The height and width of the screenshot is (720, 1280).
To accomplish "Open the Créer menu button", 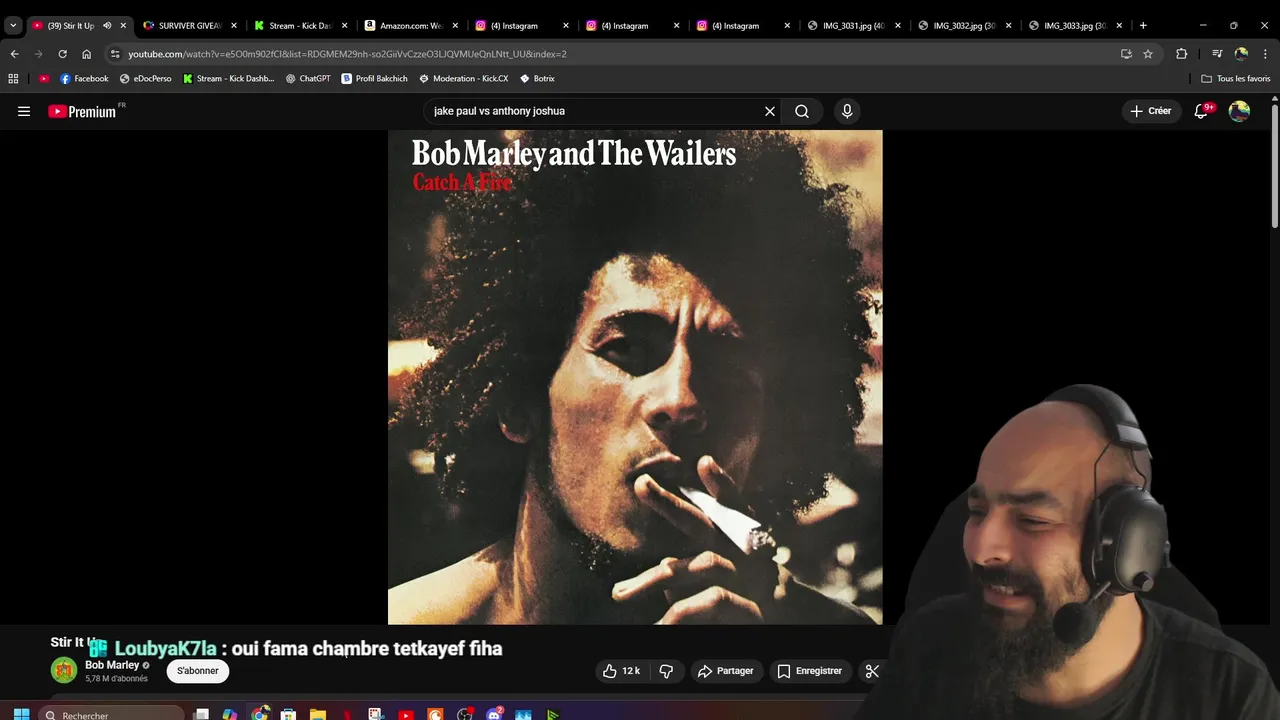I will point(1150,111).
